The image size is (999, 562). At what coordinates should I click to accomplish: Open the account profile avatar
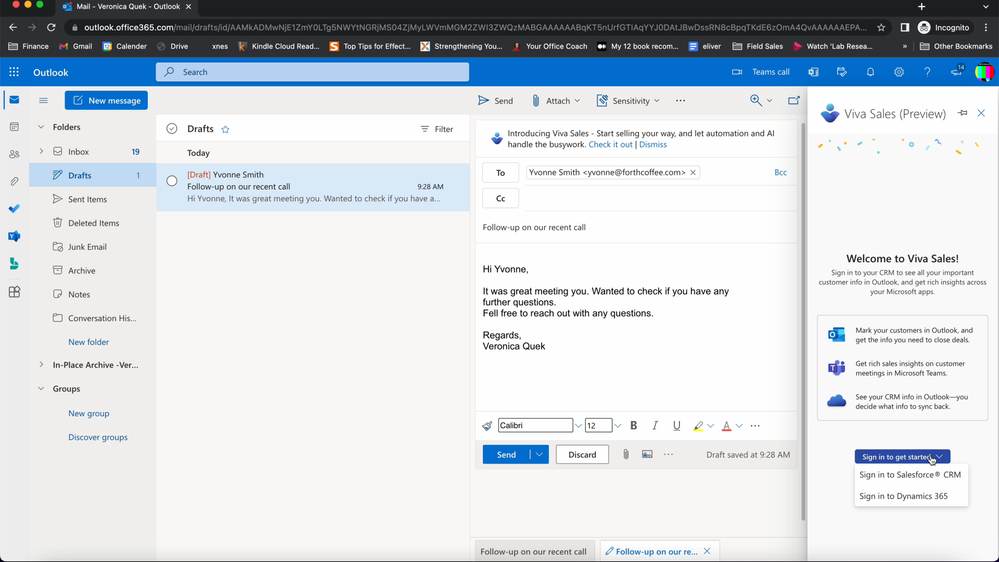984,72
